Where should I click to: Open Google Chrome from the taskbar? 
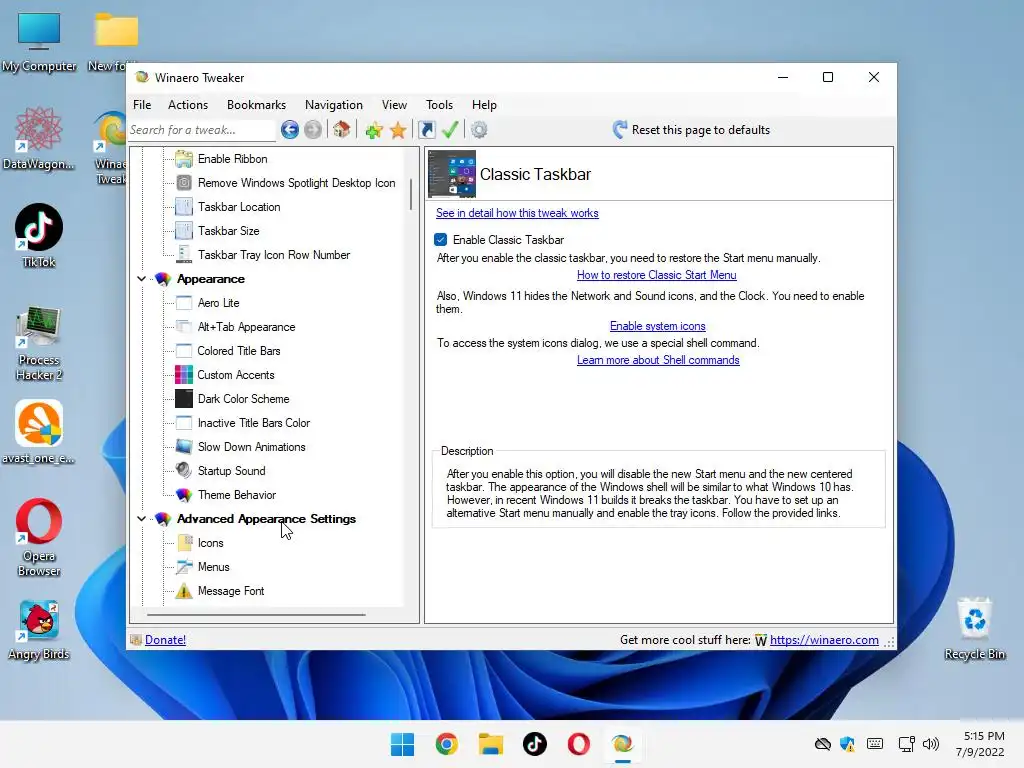pyautogui.click(x=447, y=744)
